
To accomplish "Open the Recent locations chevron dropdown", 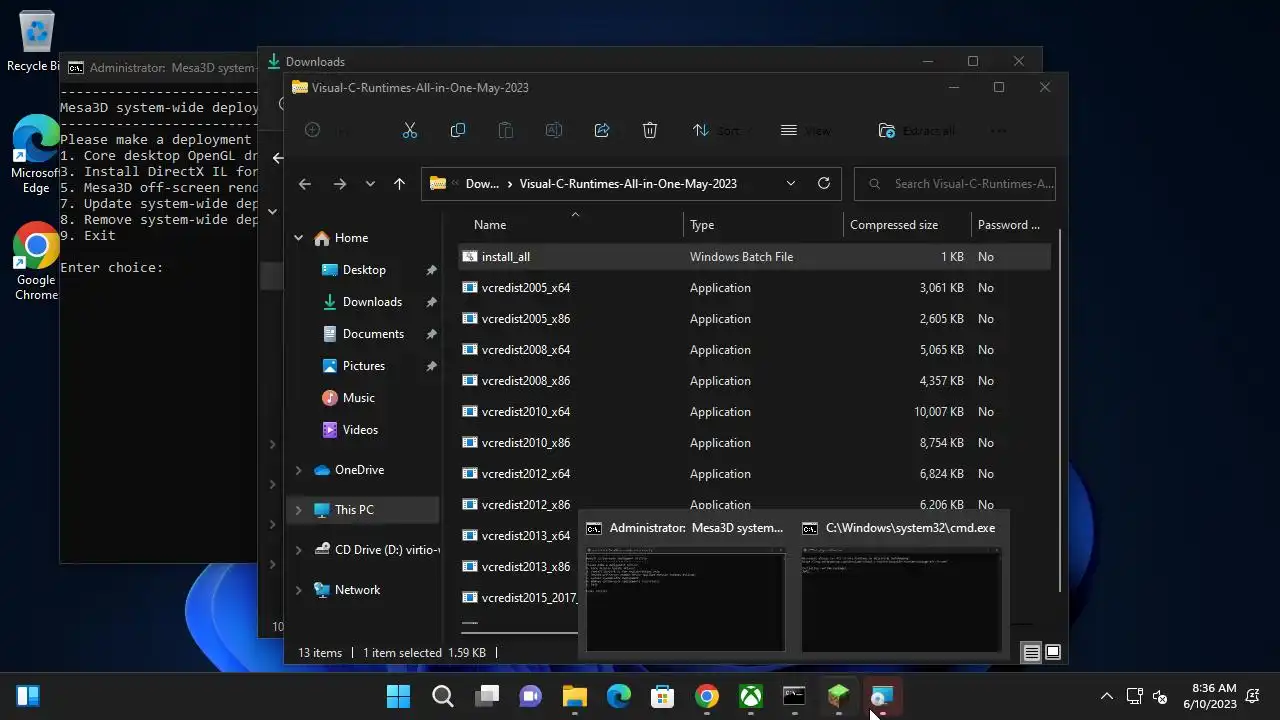I will (x=370, y=184).
